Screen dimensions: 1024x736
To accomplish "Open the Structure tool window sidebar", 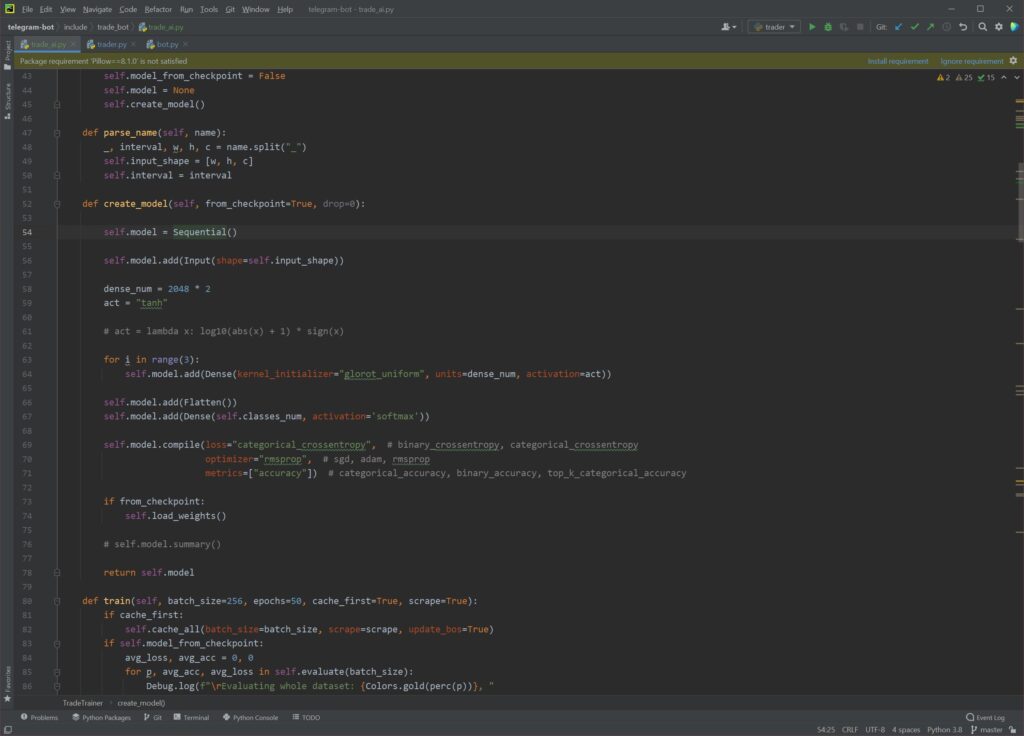I will pos(7,101).
